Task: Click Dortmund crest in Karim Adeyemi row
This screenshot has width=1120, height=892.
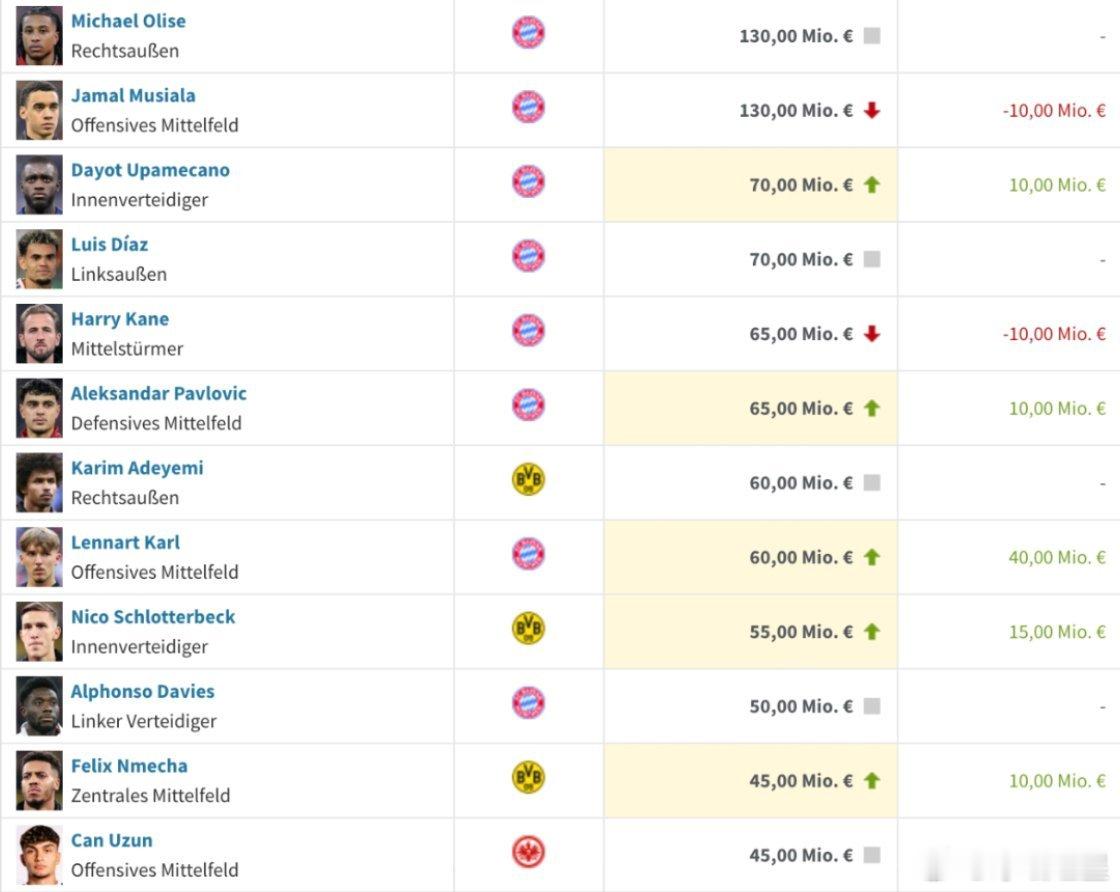Action: pos(528,480)
